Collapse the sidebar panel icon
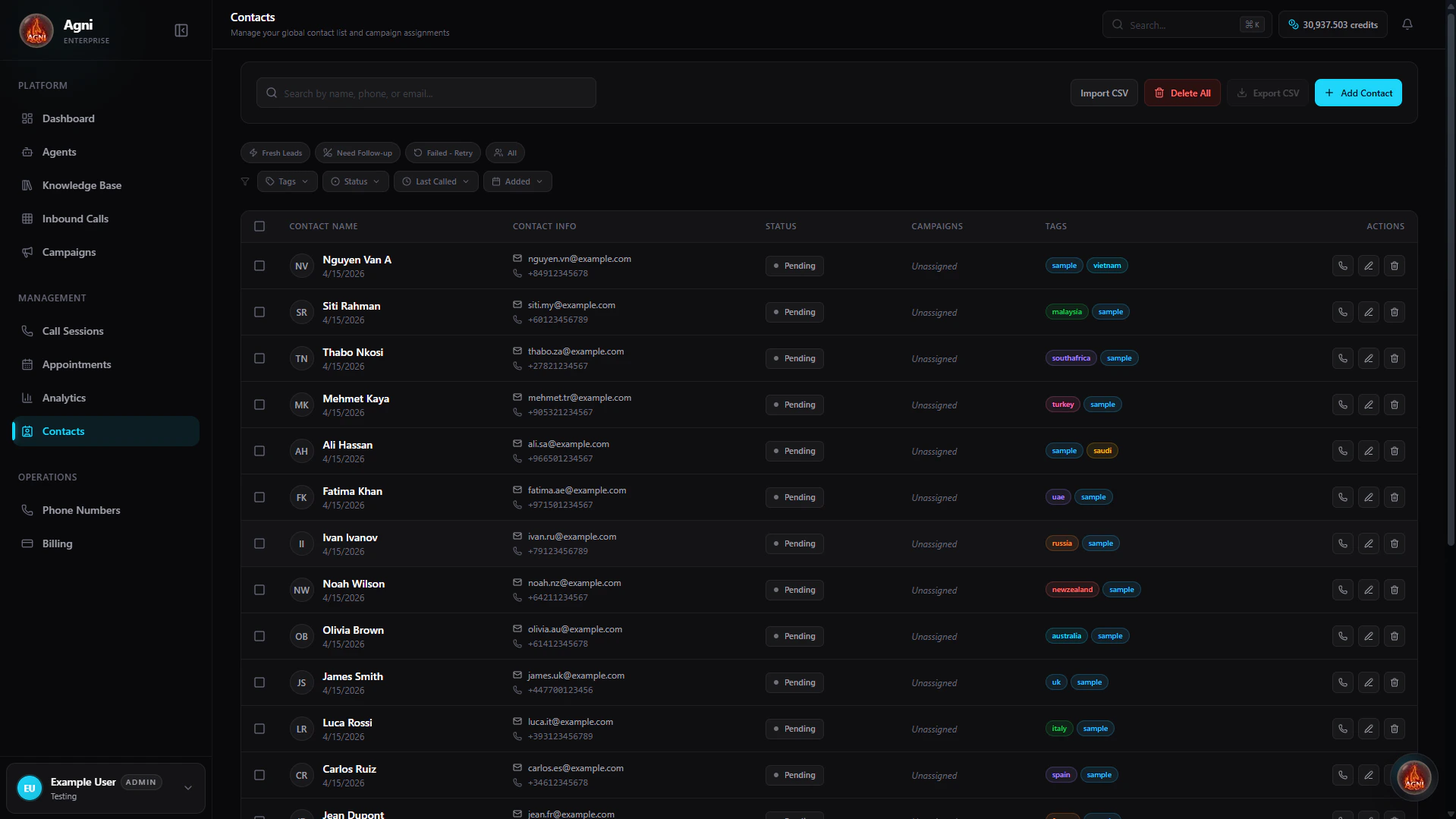The height and width of the screenshot is (819, 1456). (x=181, y=30)
